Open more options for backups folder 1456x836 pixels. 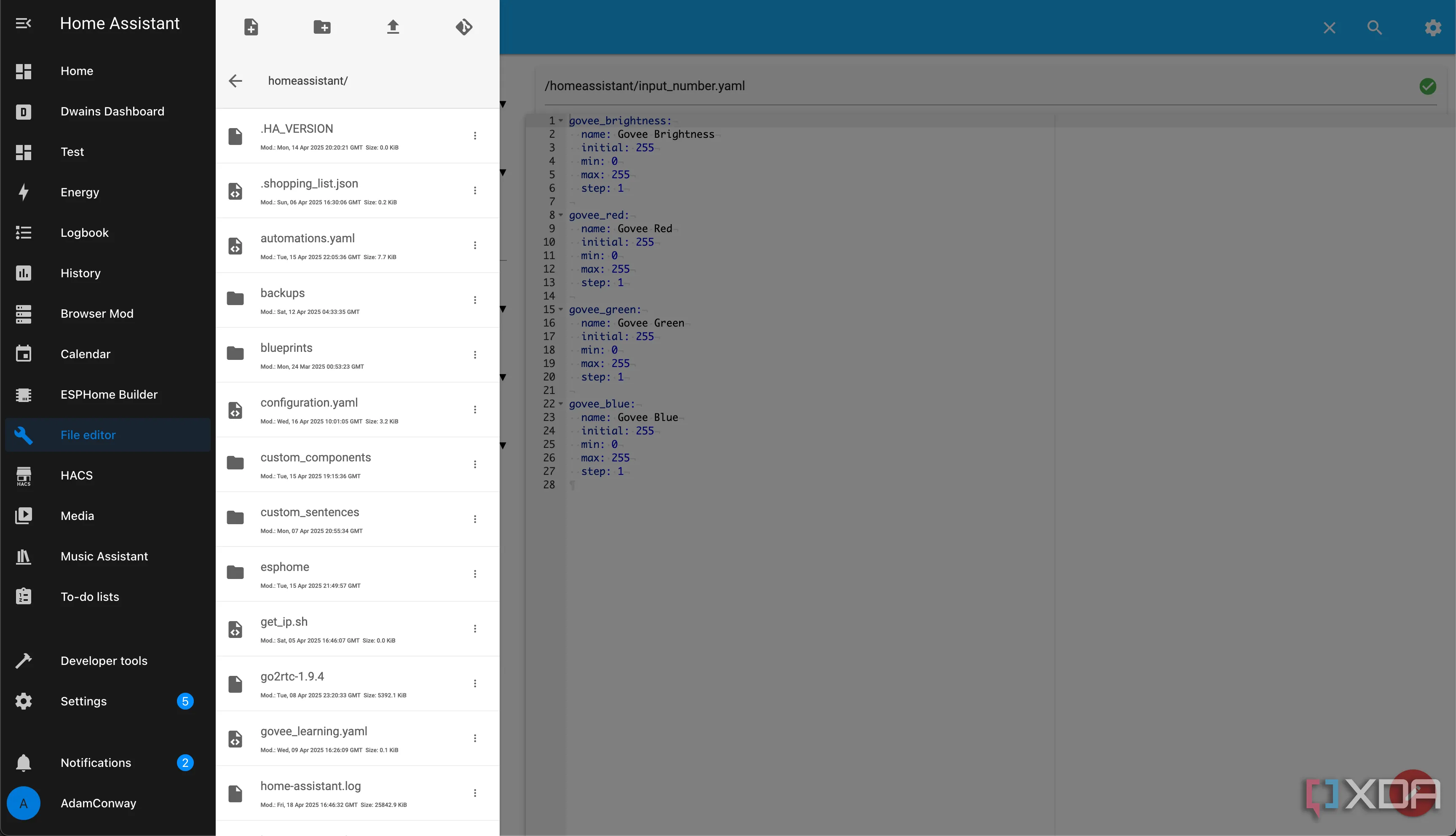tap(475, 300)
